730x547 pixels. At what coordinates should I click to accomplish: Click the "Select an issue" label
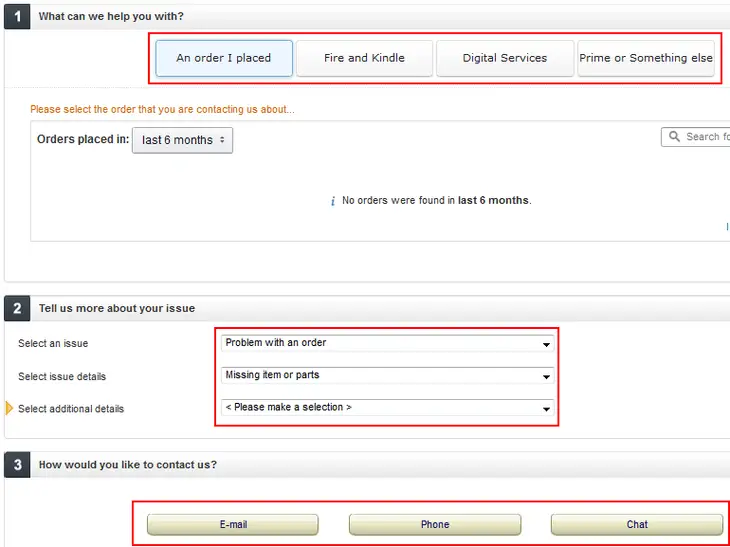pos(53,344)
